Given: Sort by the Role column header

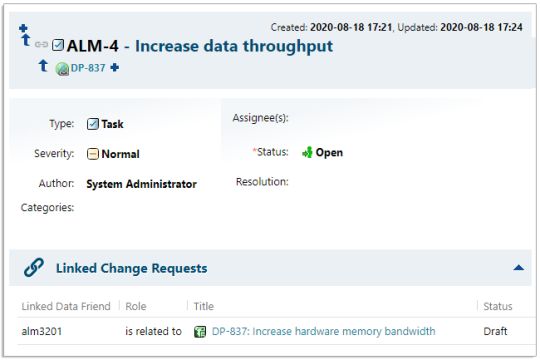Looking at the screenshot, I should pyautogui.click(x=136, y=306).
